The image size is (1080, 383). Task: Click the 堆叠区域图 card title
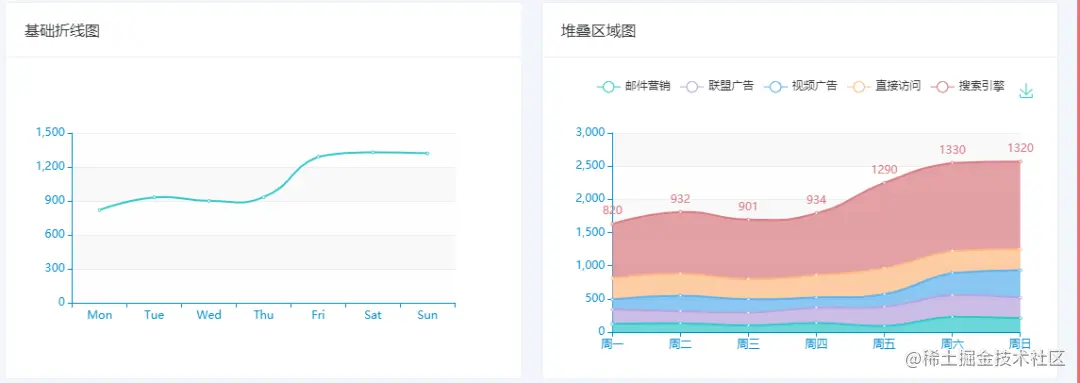click(598, 31)
